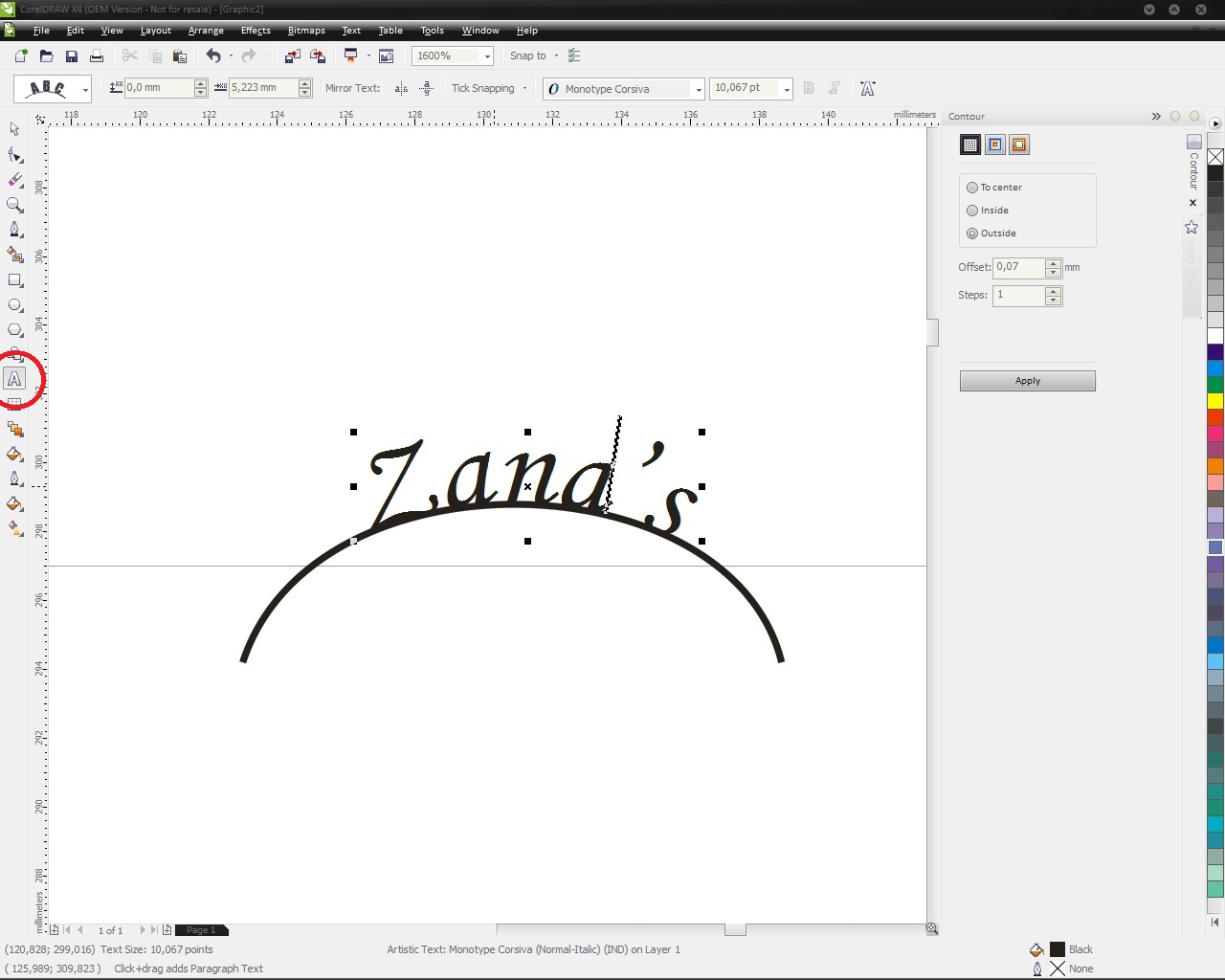This screenshot has height=980, width=1225.
Task: Select the Shape tool
Action: [14, 155]
